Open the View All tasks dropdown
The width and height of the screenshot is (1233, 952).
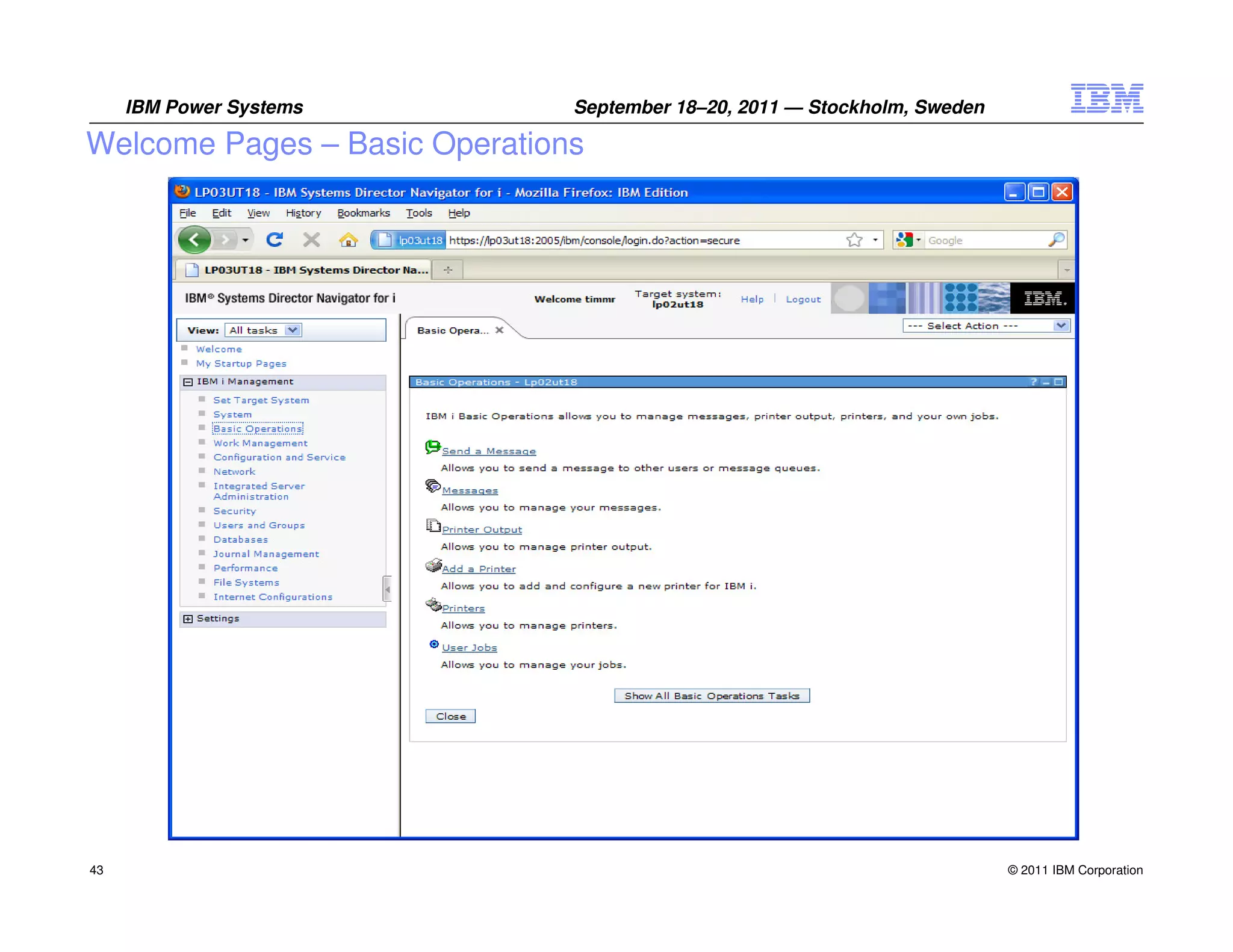263,330
